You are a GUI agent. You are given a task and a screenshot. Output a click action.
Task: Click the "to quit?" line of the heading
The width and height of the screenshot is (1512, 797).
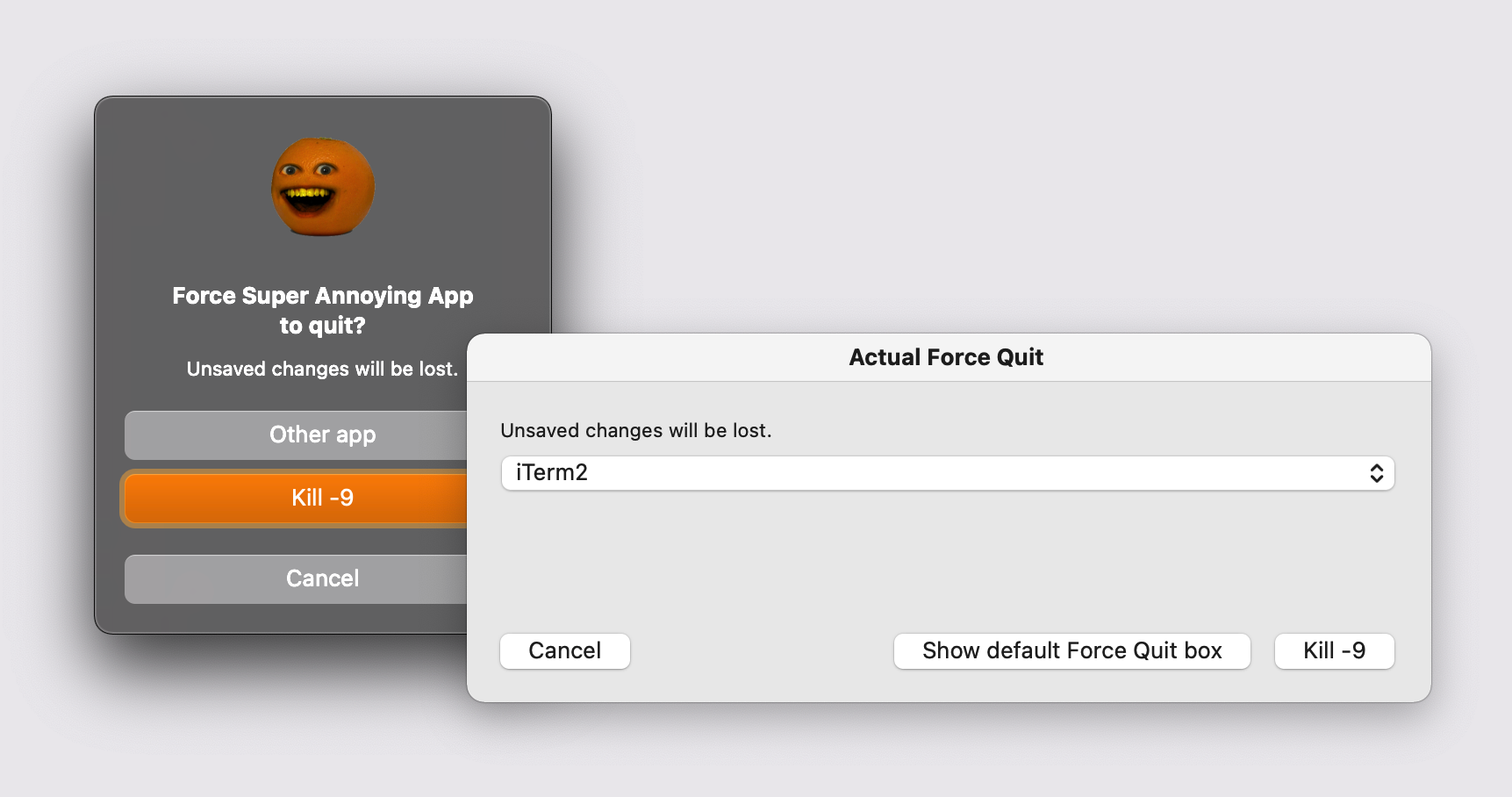click(322, 326)
